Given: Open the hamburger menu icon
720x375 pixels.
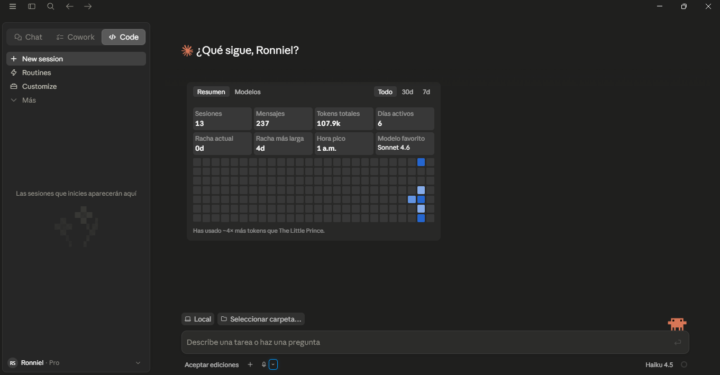Looking at the screenshot, I should click(12, 6).
